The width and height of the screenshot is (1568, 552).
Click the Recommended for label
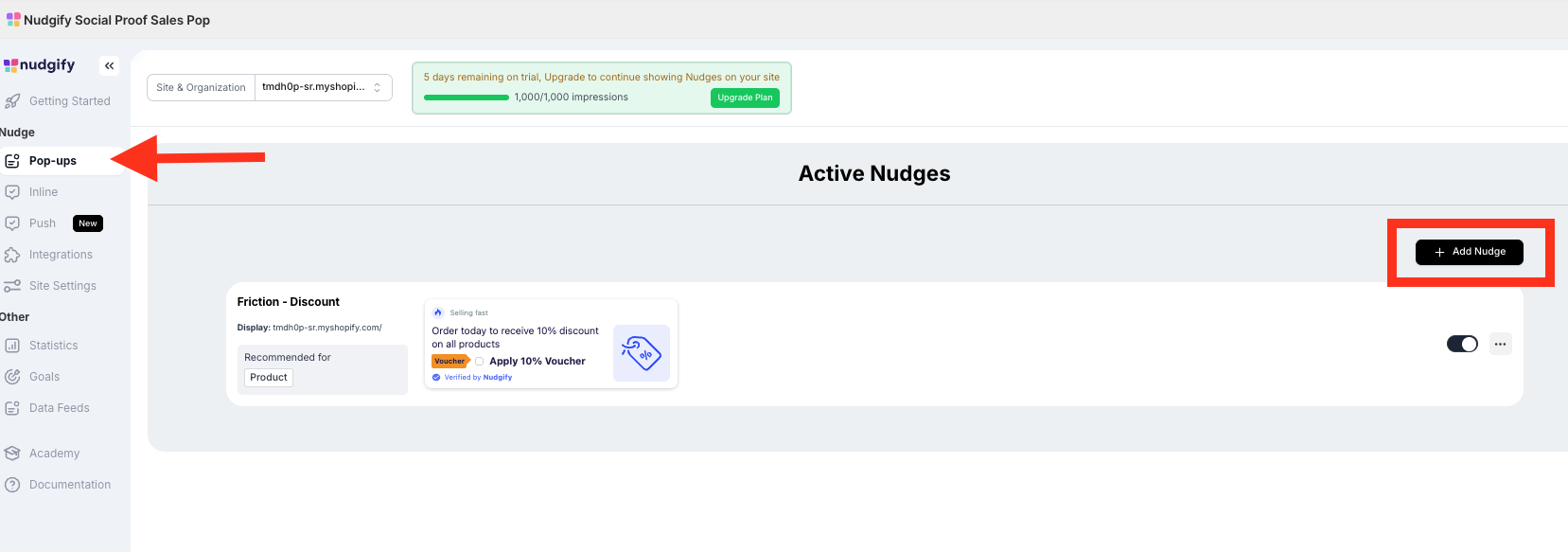tap(288, 357)
